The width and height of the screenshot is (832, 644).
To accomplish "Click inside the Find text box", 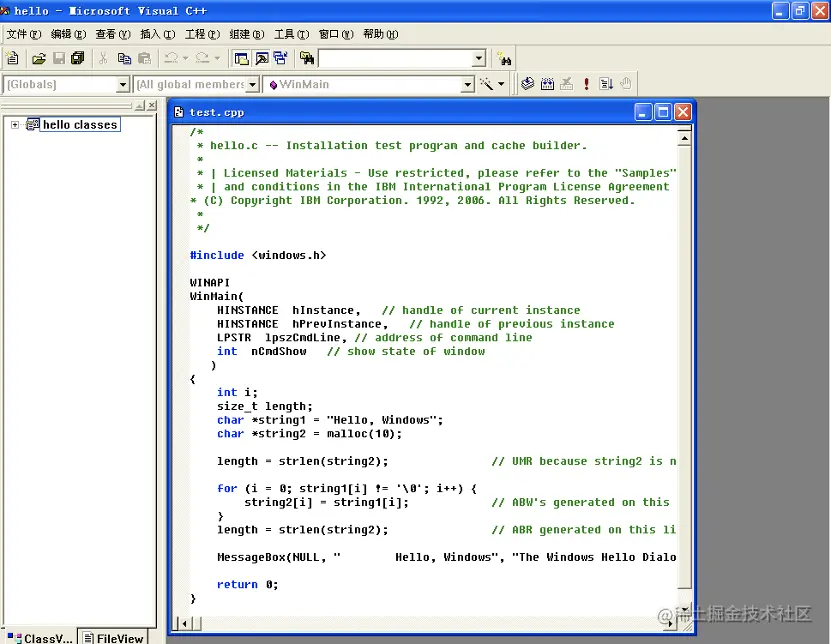I will pos(395,58).
